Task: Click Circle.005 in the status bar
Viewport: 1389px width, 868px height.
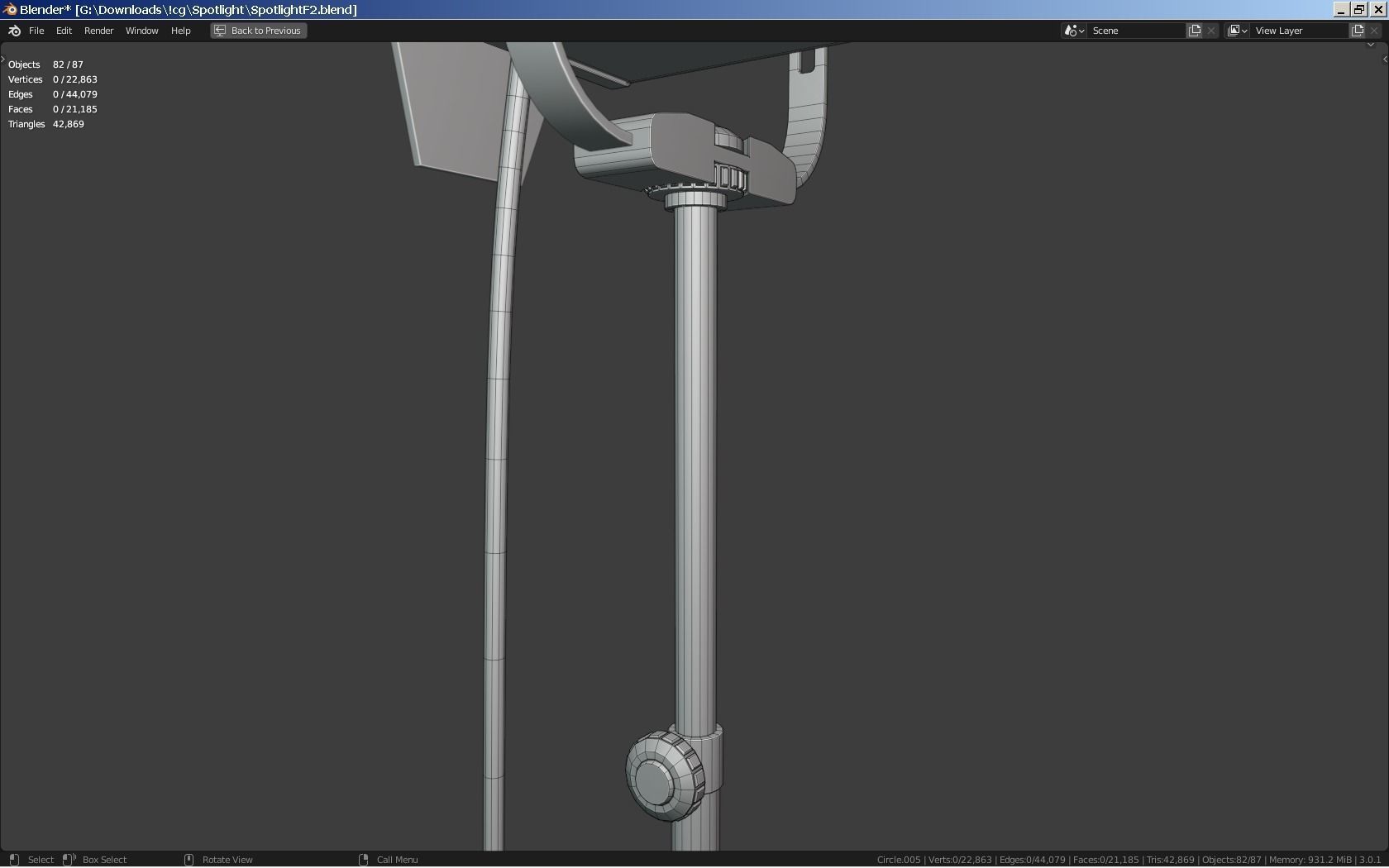Action: click(x=899, y=860)
